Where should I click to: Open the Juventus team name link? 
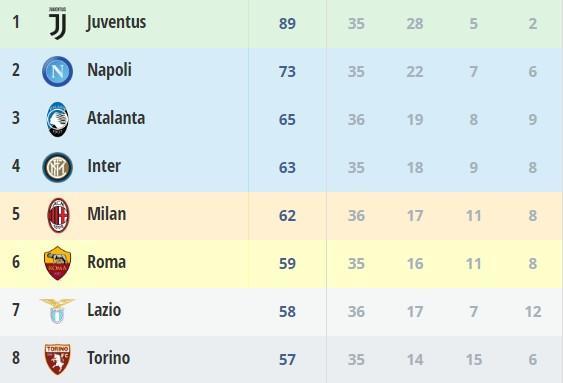(x=116, y=22)
